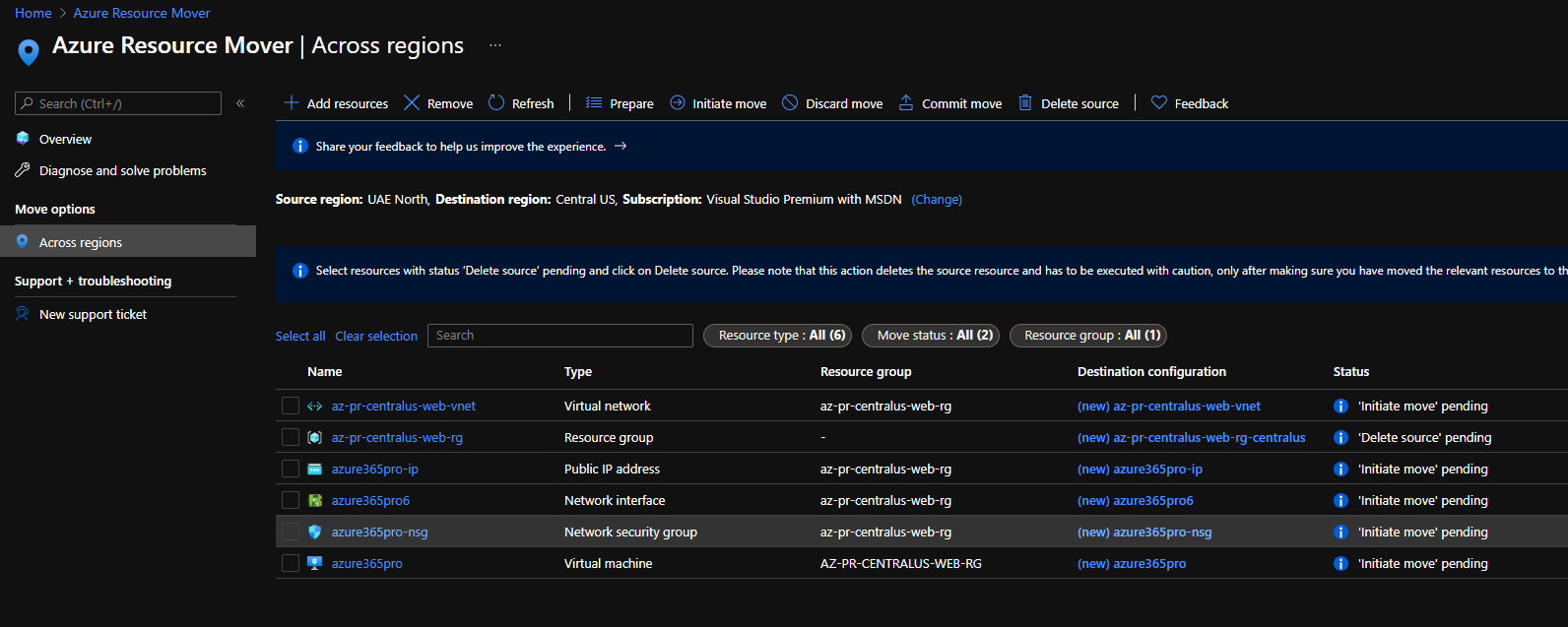The width and height of the screenshot is (1568, 627).
Task: Click the AZ-PR-CENTRALUS-WEB-RG resource group cell
Action: 901,563
